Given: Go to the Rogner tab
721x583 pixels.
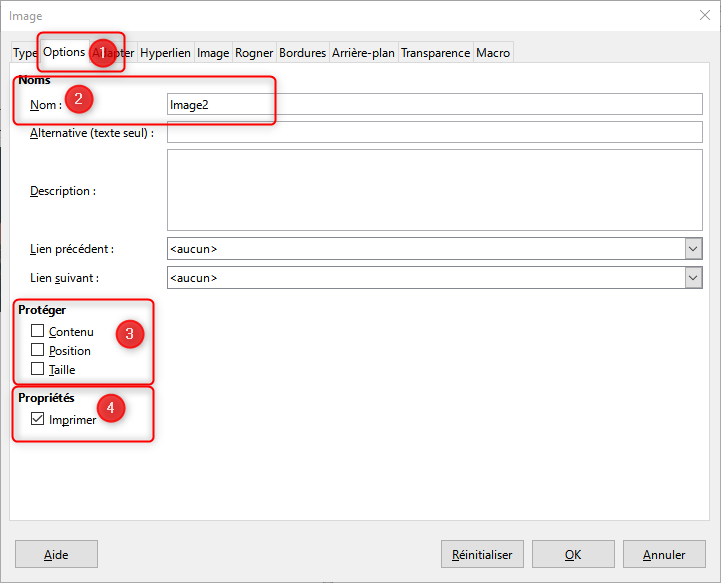Looking at the screenshot, I should (254, 53).
